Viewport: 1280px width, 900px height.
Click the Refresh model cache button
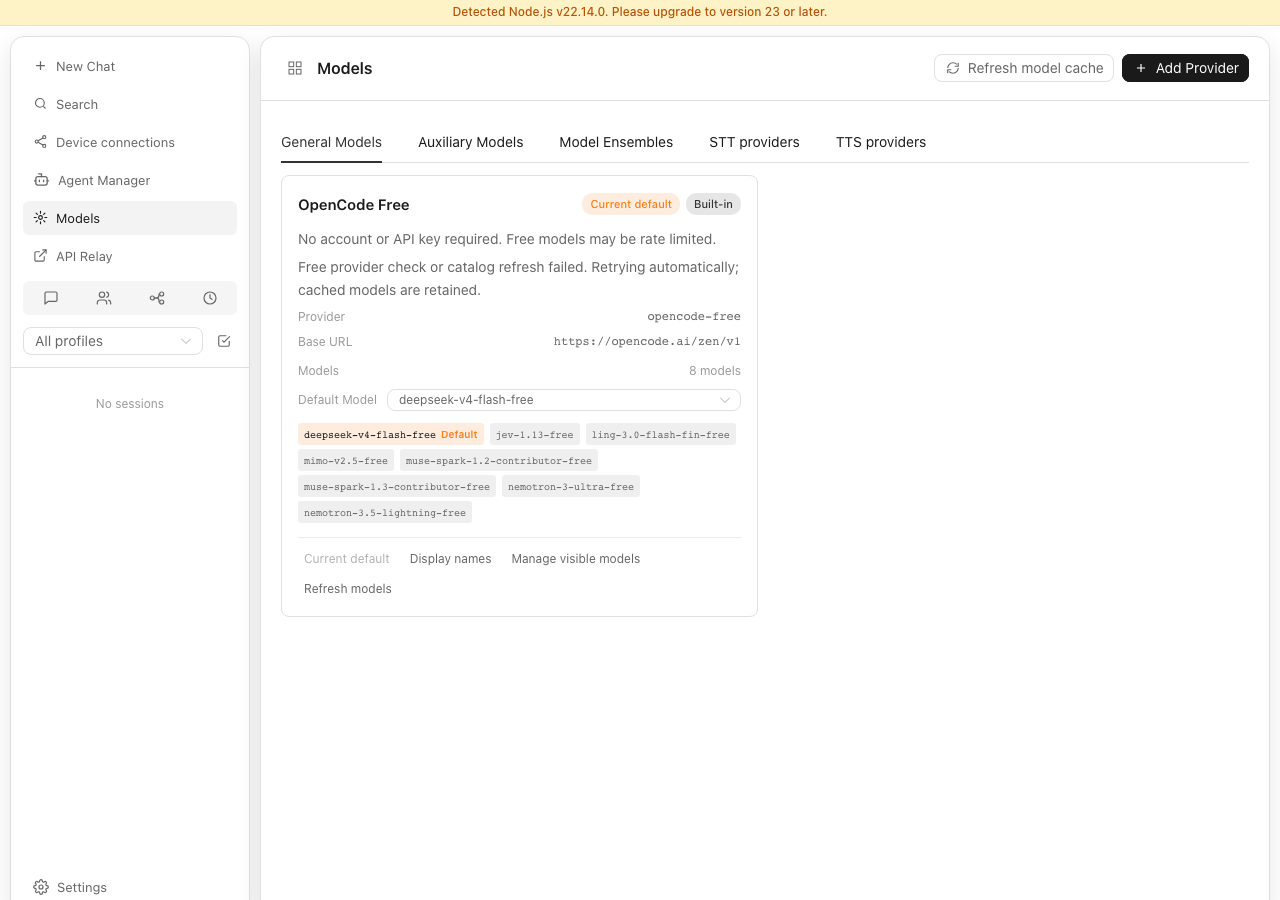(1024, 68)
